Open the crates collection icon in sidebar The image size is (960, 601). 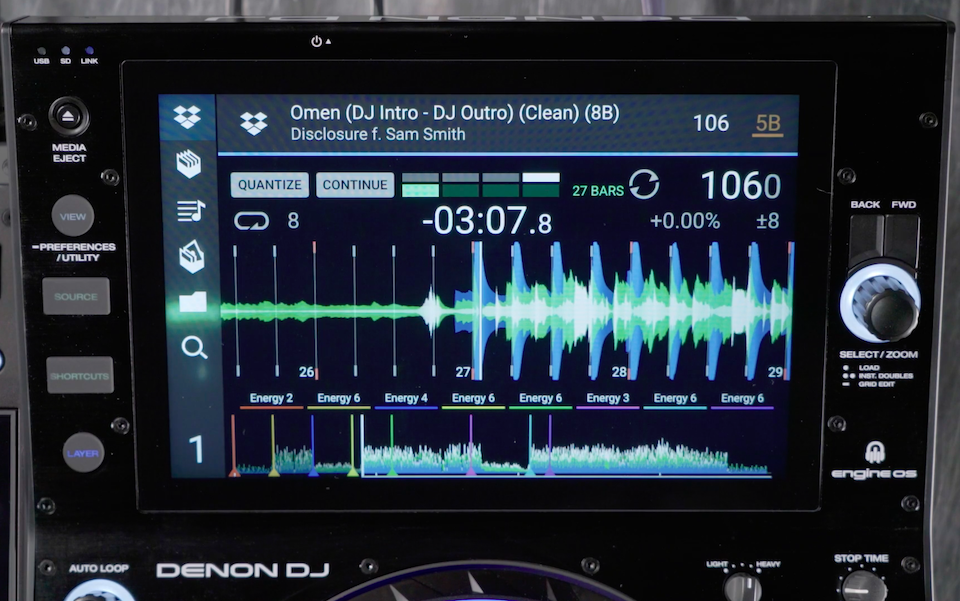click(x=189, y=163)
